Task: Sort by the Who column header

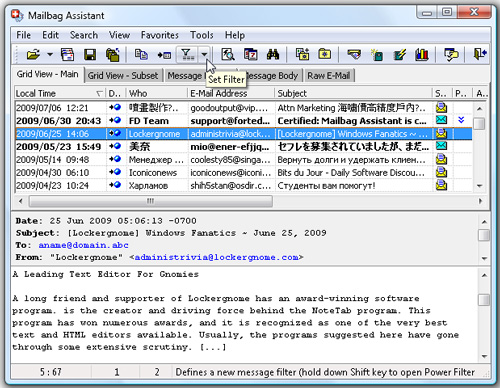Action: [x=157, y=93]
